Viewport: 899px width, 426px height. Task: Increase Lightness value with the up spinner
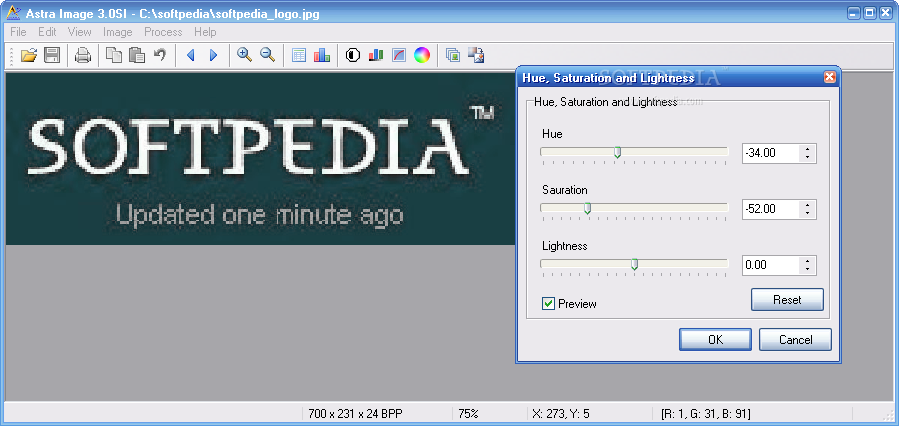807,261
